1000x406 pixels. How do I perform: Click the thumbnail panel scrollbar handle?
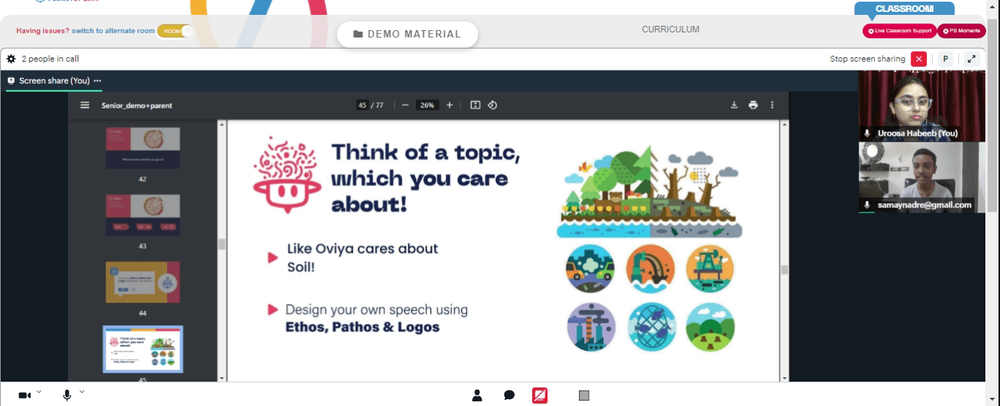[x=222, y=244]
